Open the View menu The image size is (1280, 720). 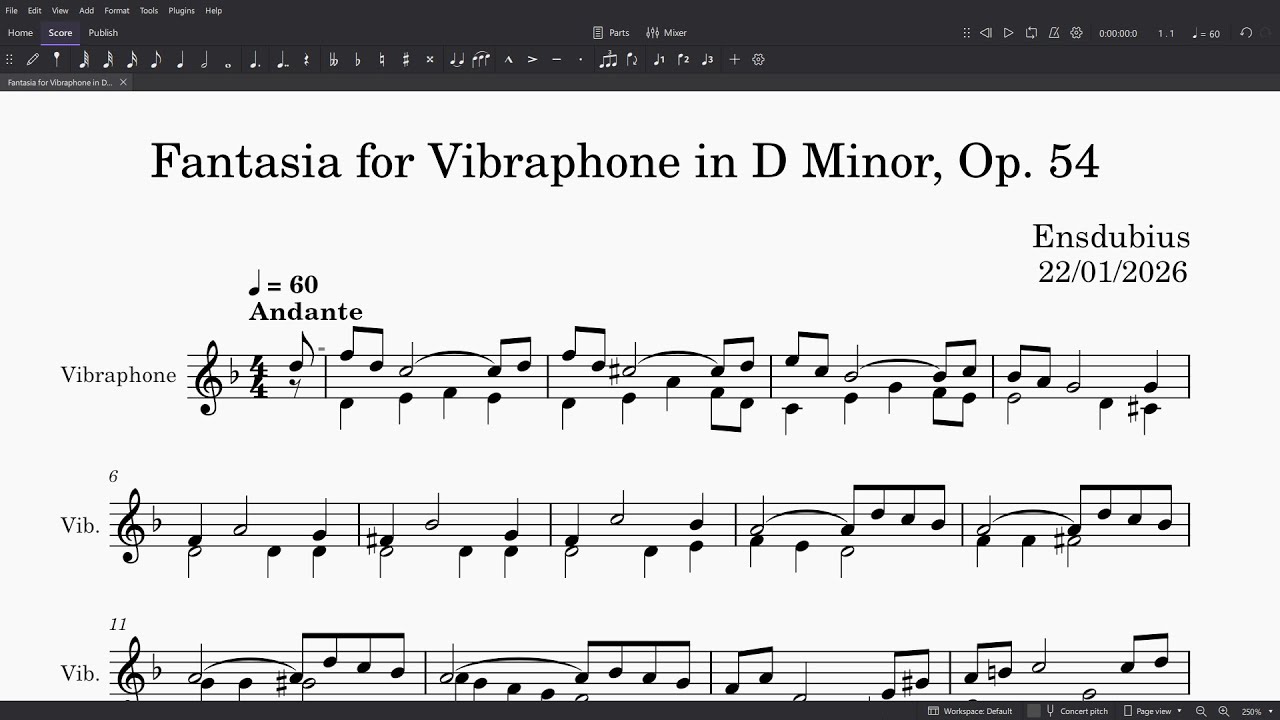point(60,10)
